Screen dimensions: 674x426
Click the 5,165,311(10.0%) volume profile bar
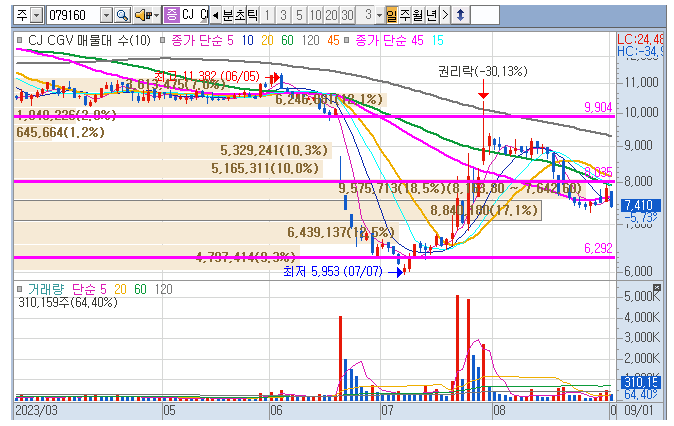point(168,168)
